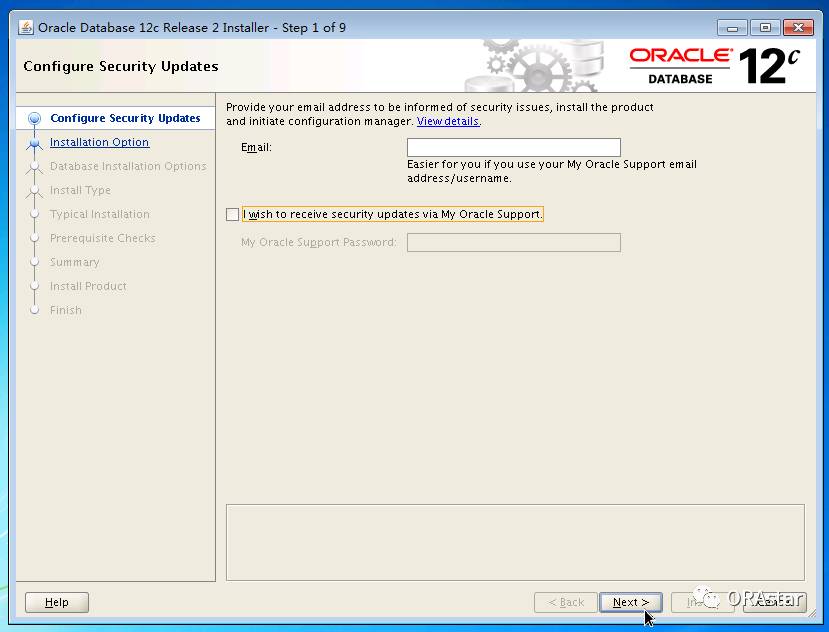Go to the Installation Option step
Image resolution: width=829 pixels, height=632 pixels.
pos(99,142)
